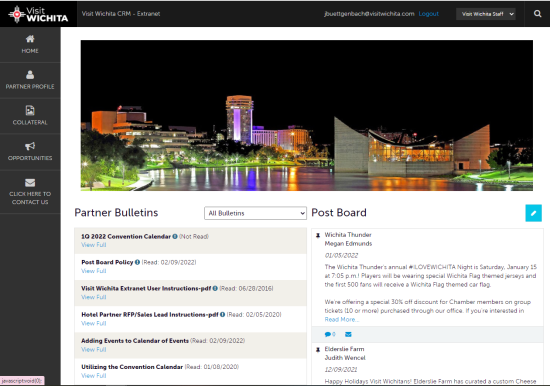
Task: Open the Visit Wichita Staff dropdown
Action: (x=485, y=14)
